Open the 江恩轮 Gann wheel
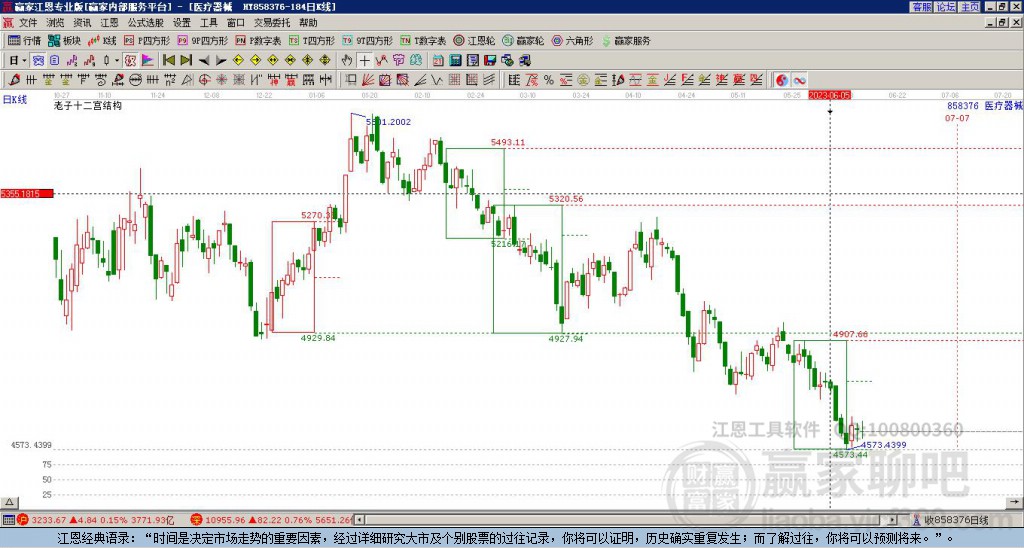The height and width of the screenshot is (548, 1024). coord(475,40)
